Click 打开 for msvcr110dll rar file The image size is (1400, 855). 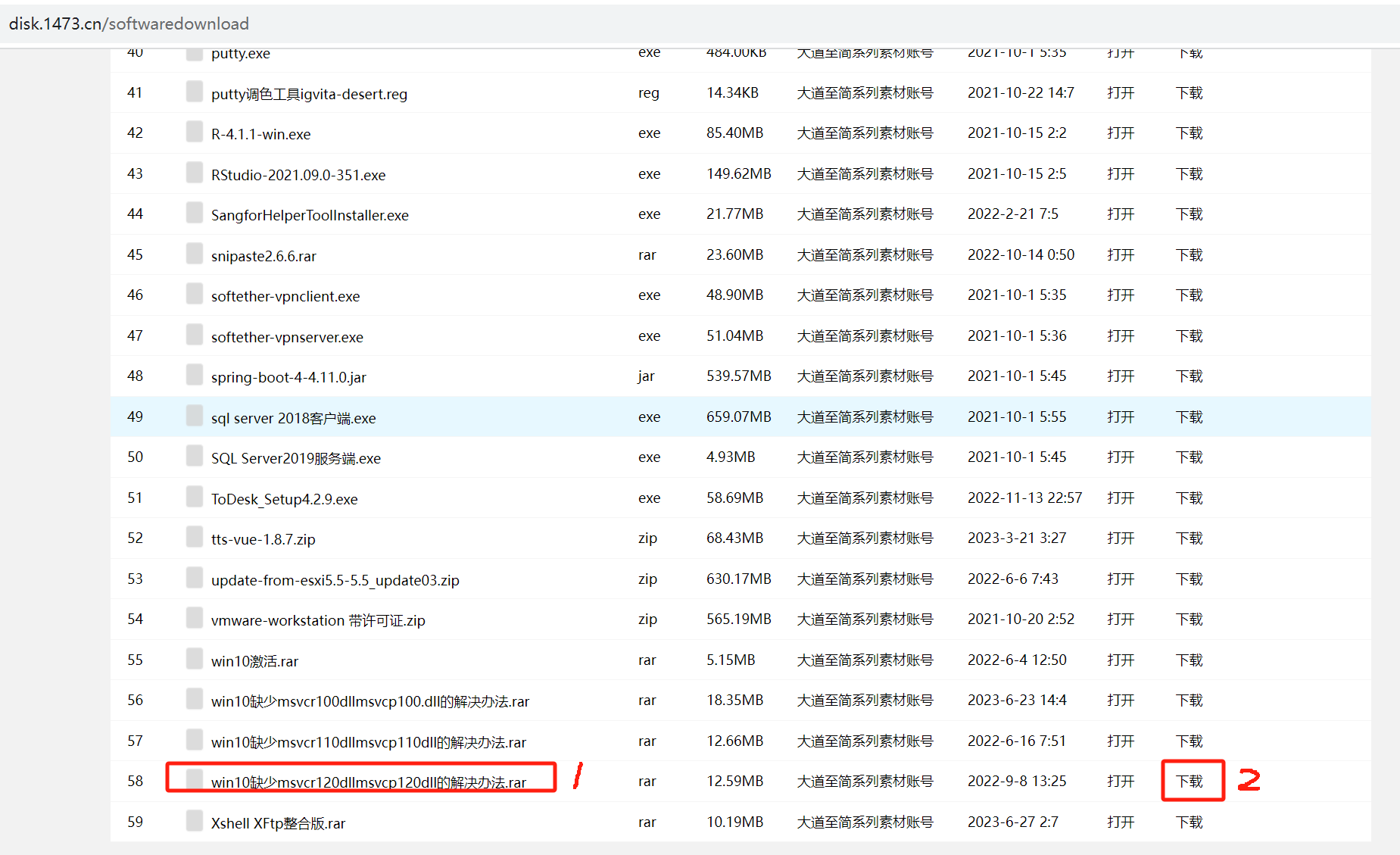click(1121, 741)
